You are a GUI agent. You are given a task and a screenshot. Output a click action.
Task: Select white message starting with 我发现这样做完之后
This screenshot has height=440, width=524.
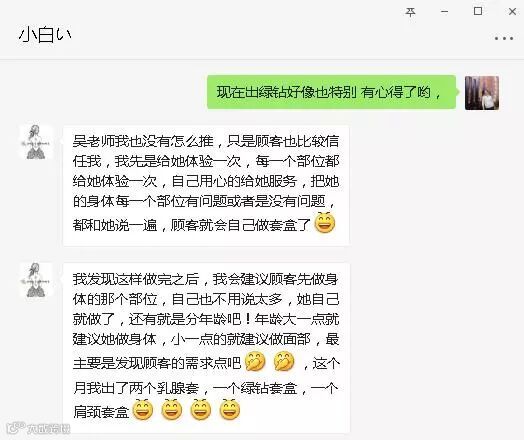206,347
